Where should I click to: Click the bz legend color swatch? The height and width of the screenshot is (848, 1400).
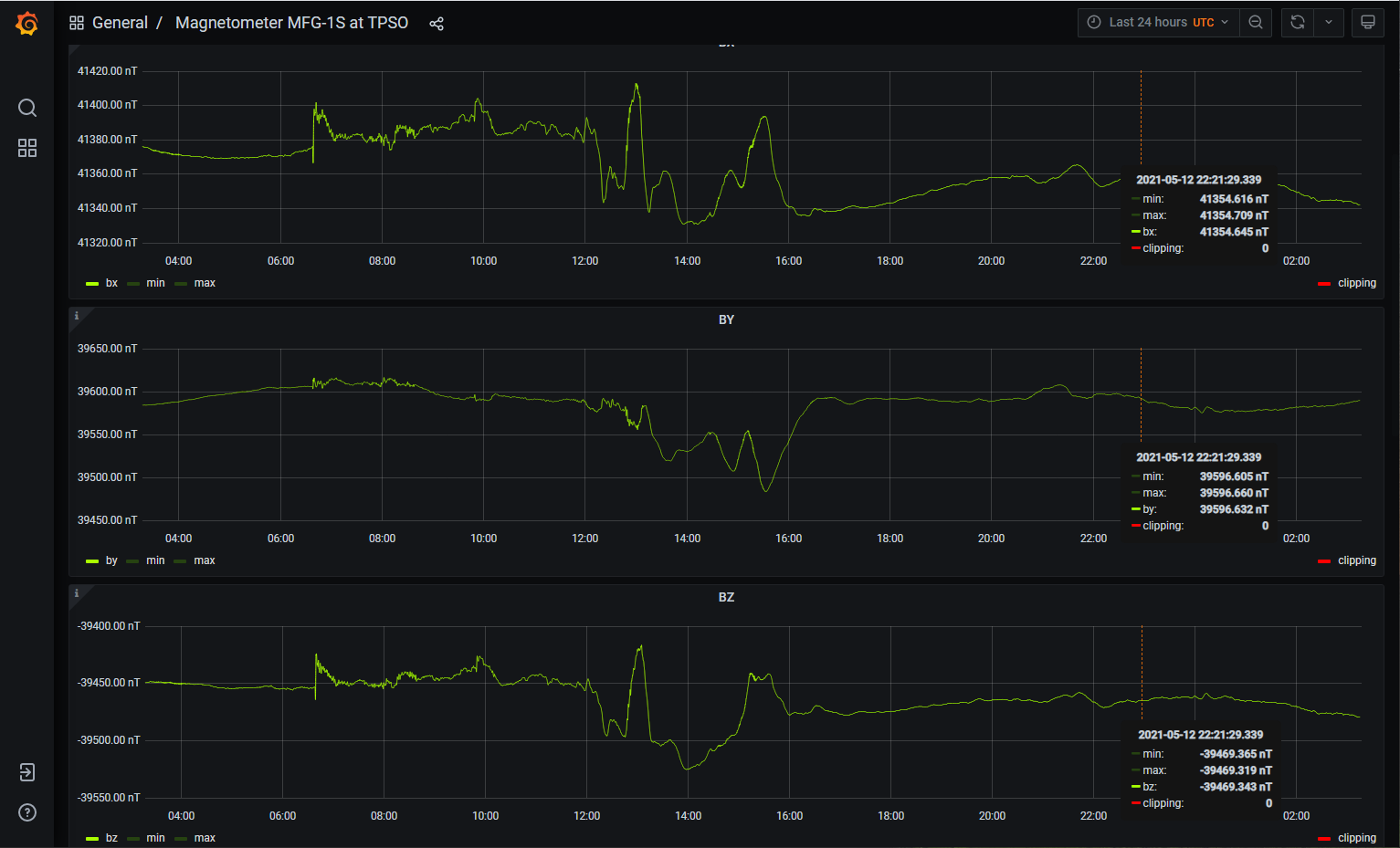click(x=92, y=838)
